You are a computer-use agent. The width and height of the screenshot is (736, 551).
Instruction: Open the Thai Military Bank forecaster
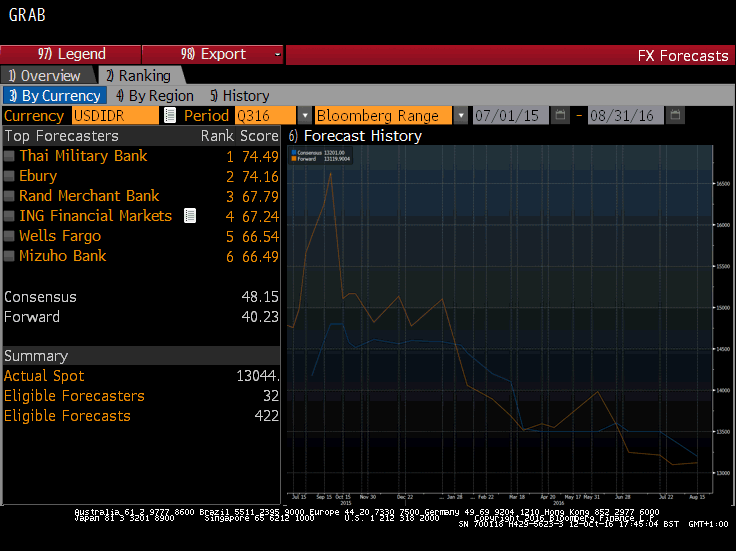pyautogui.click(x=83, y=156)
